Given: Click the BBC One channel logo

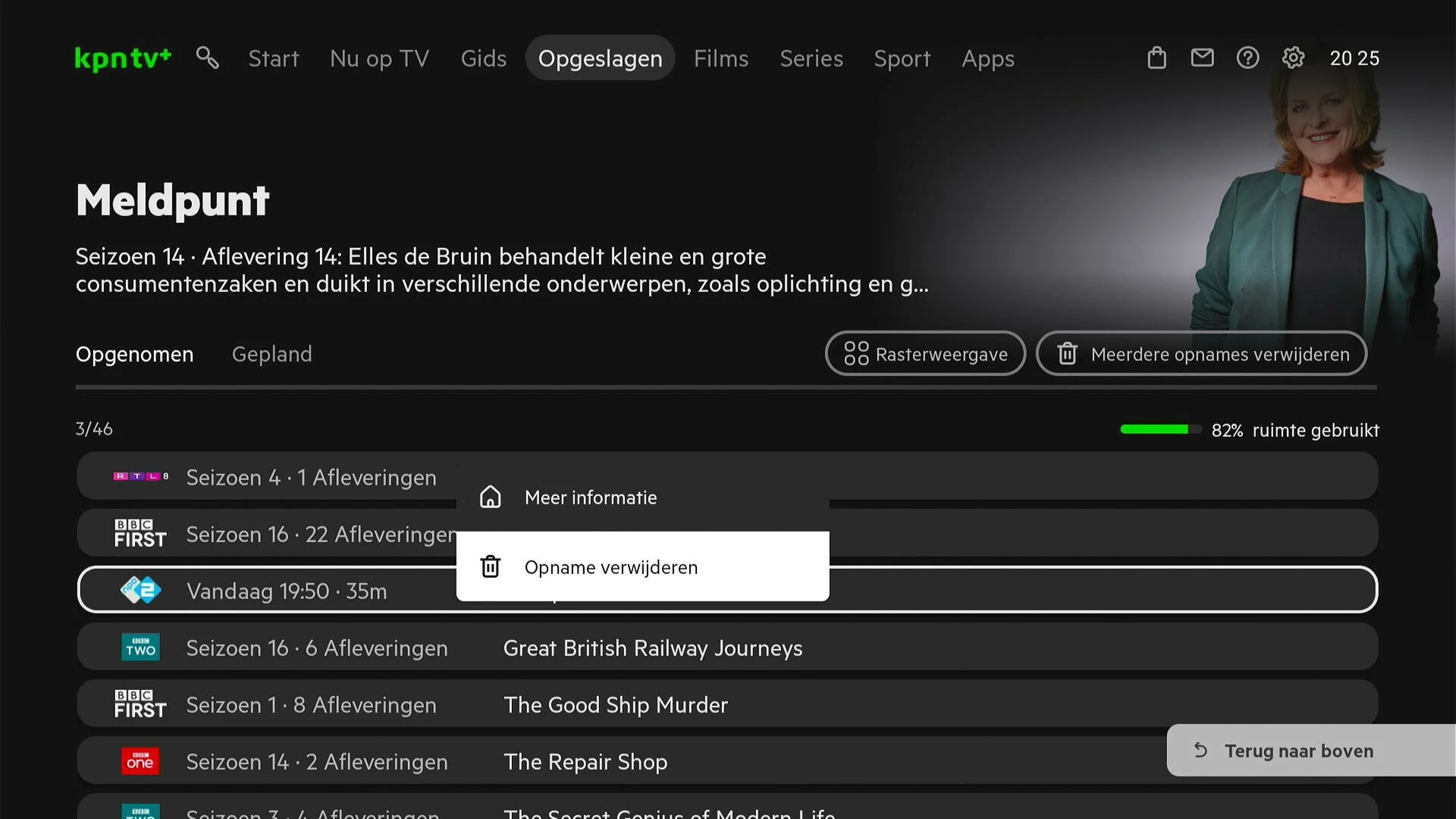Looking at the screenshot, I should (x=140, y=761).
